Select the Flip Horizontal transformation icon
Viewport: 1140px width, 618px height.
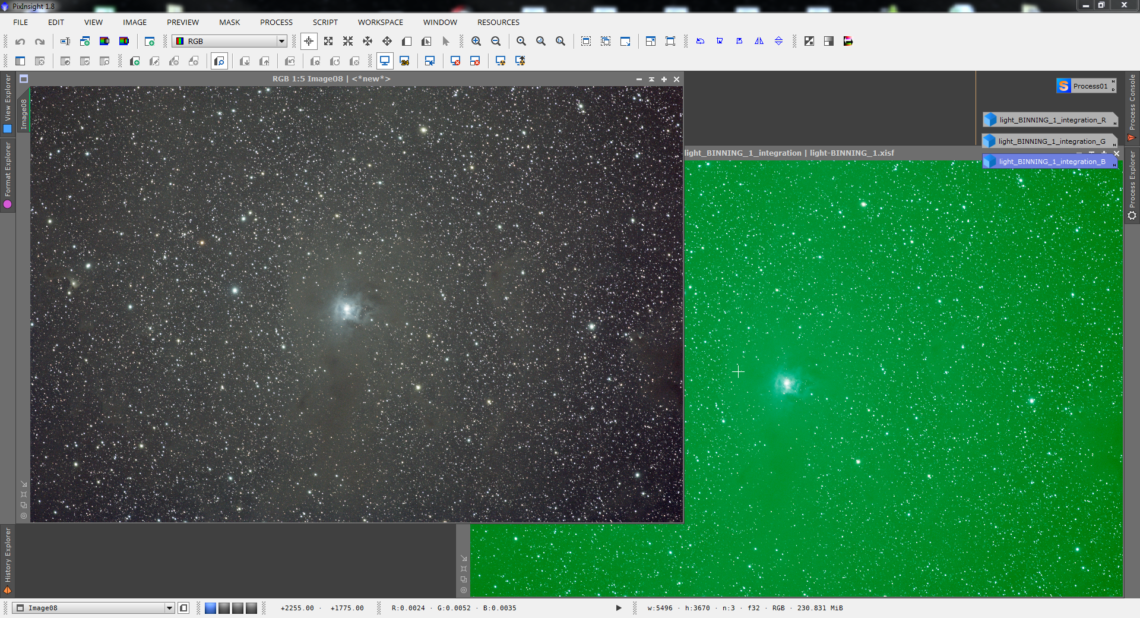[x=759, y=41]
